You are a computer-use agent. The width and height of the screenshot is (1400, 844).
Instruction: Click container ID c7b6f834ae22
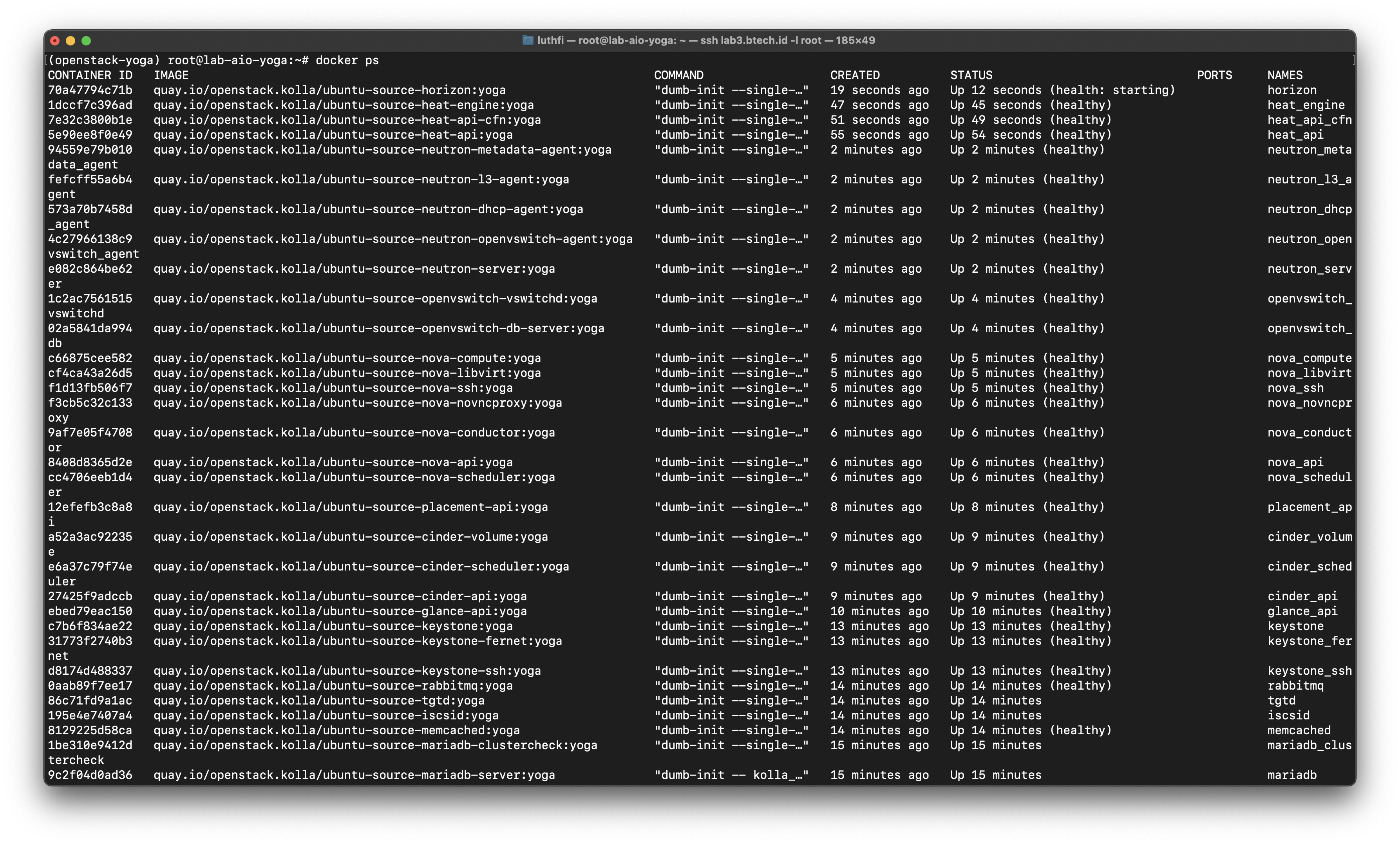pos(90,626)
